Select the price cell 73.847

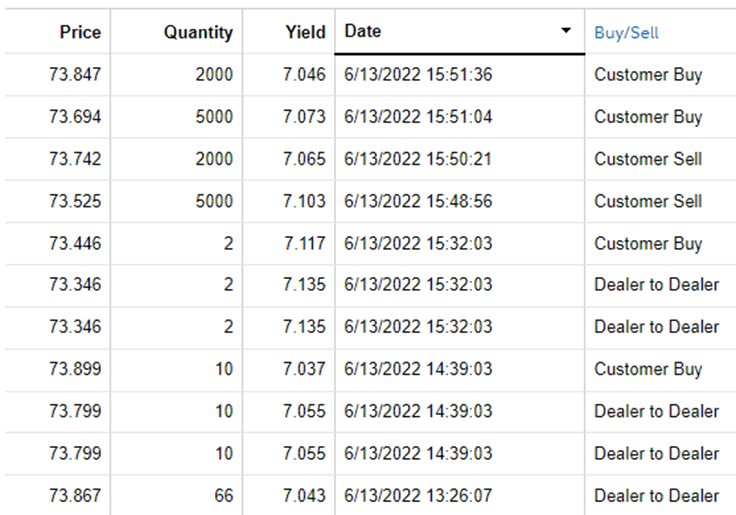(74, 75)
